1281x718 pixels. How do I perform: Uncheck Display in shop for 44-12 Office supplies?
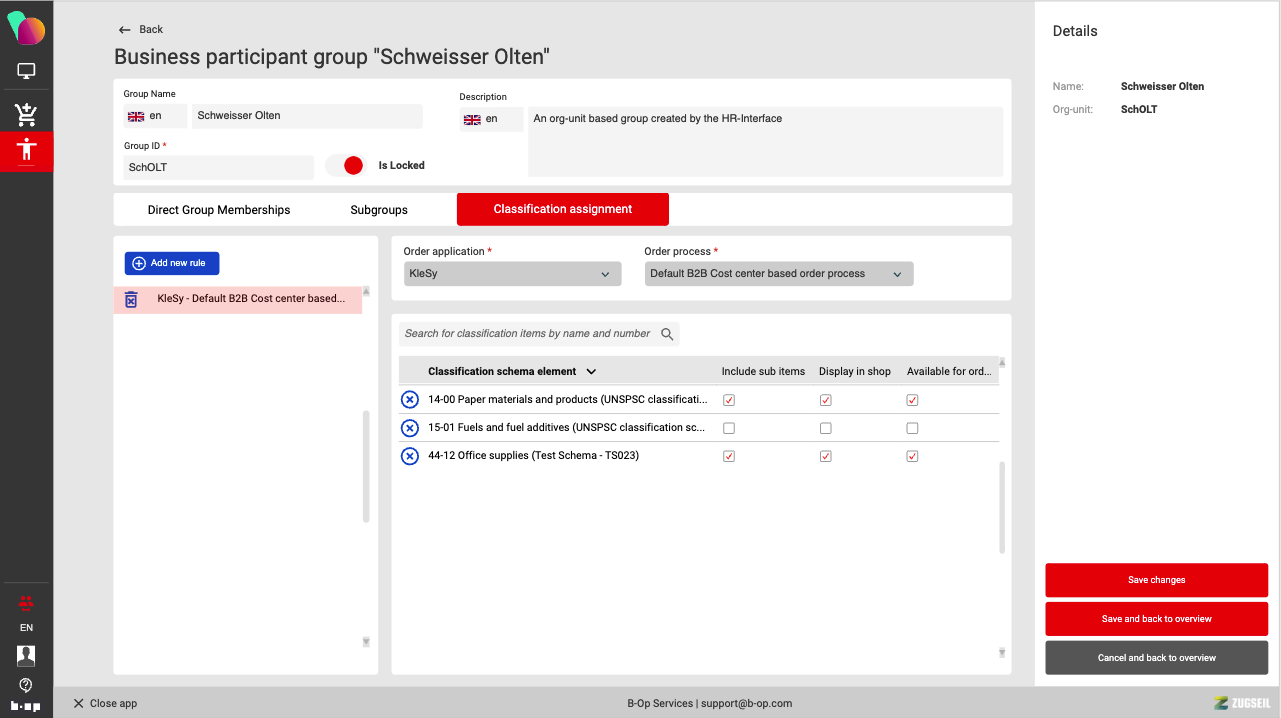coord(825,456)
